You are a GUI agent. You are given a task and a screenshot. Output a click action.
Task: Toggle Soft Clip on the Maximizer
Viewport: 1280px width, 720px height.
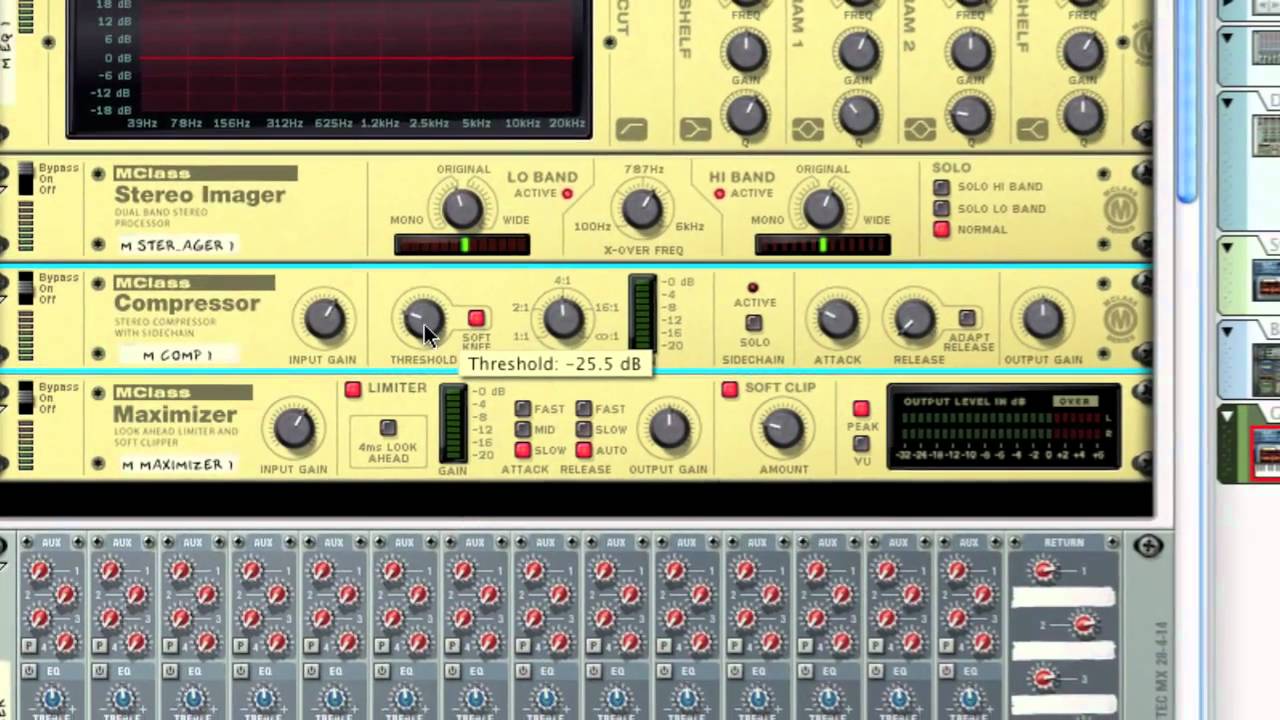click(729, 389)
